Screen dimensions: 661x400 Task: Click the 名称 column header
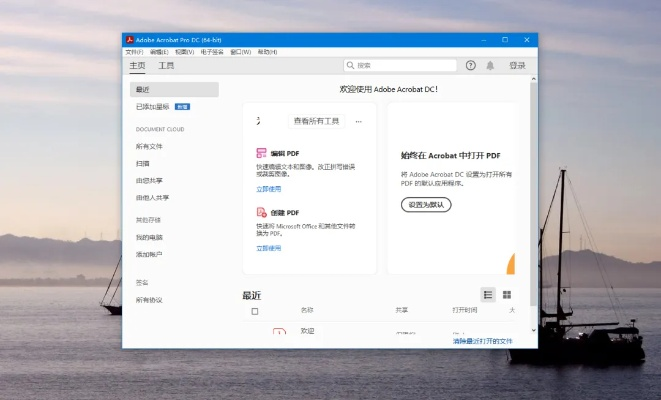point(307,310)
